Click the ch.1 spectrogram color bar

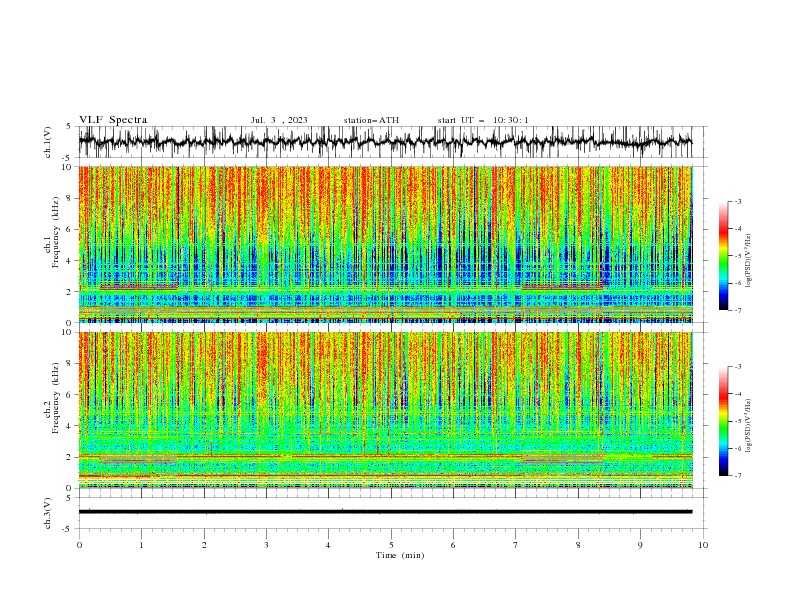pyautogui.click(x=723, y=256)
